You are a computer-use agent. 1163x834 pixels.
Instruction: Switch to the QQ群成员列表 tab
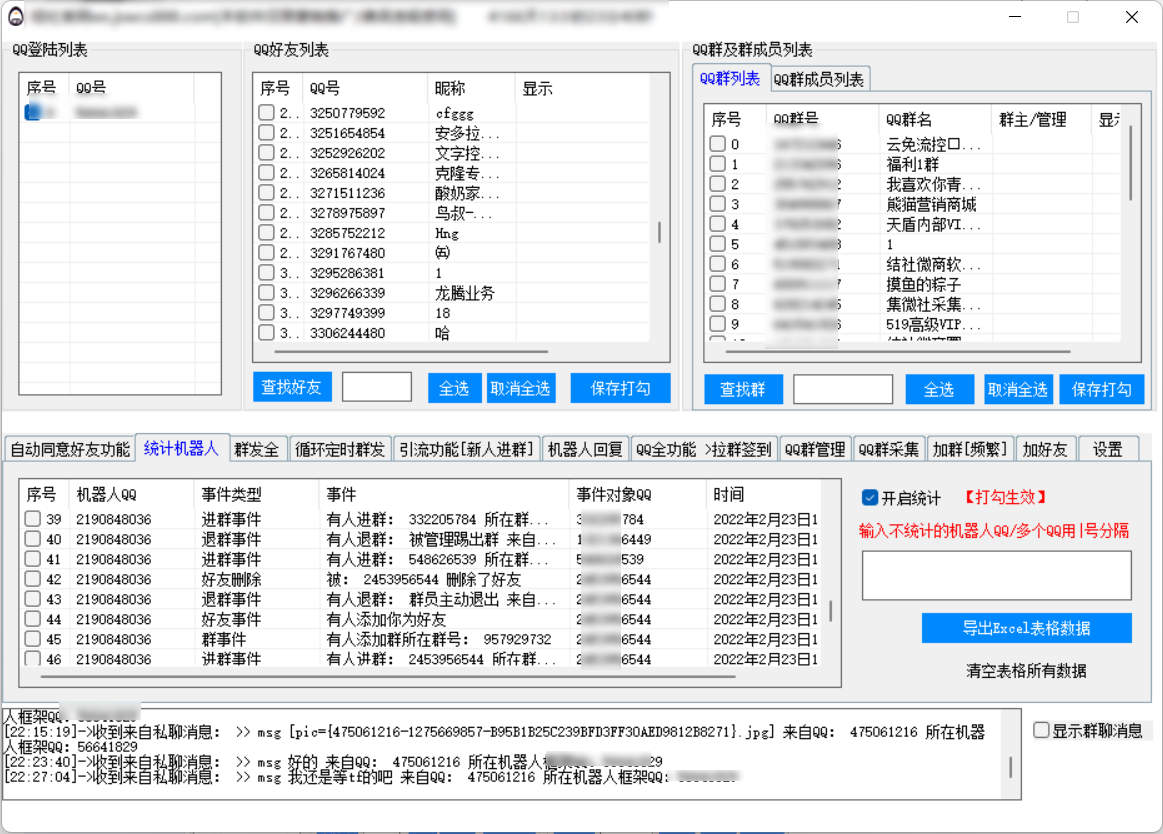point(819,79)
